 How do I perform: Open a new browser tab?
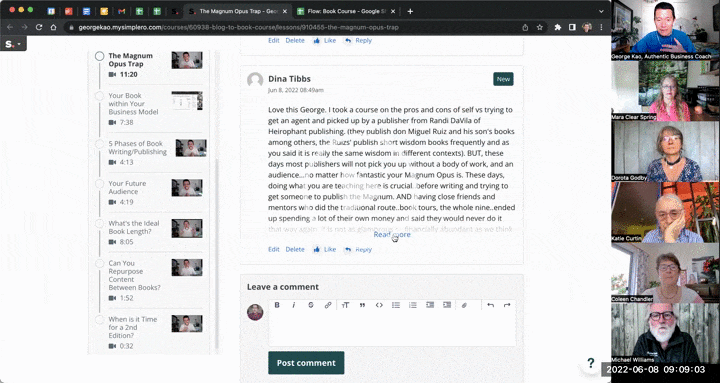coord(410,11)
